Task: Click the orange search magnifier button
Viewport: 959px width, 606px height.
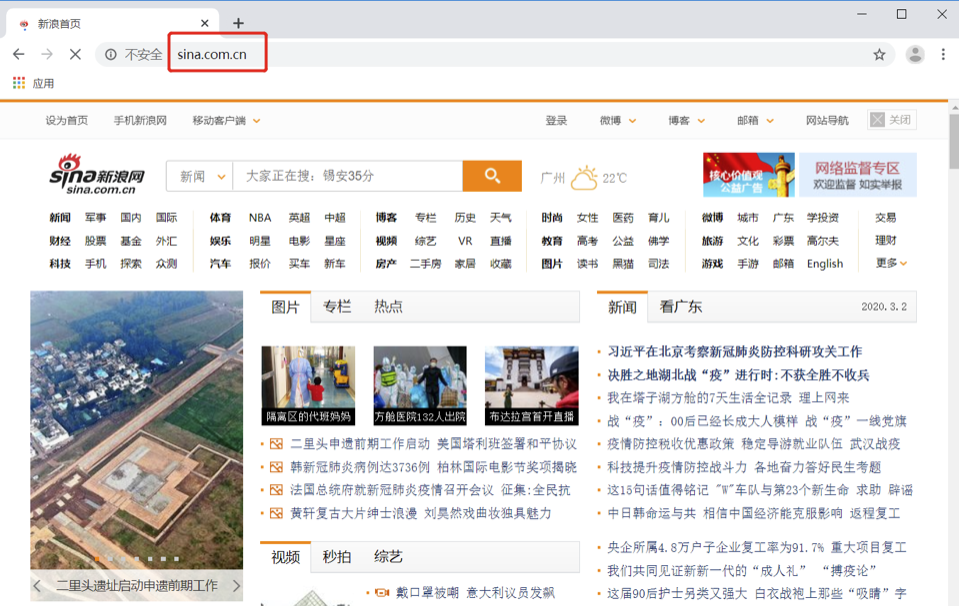Action: coord(492,176)
